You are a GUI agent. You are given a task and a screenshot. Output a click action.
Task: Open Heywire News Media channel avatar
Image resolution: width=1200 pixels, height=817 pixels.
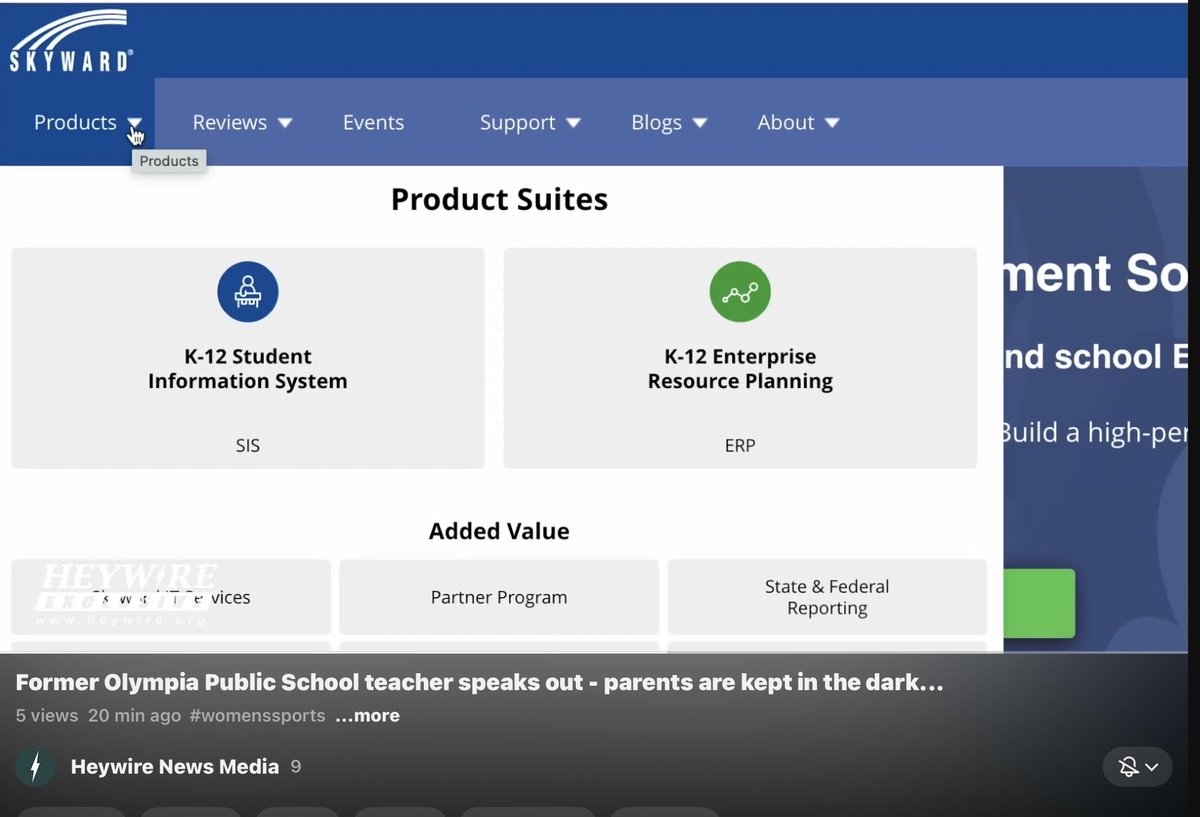click(x=35, y=767)
